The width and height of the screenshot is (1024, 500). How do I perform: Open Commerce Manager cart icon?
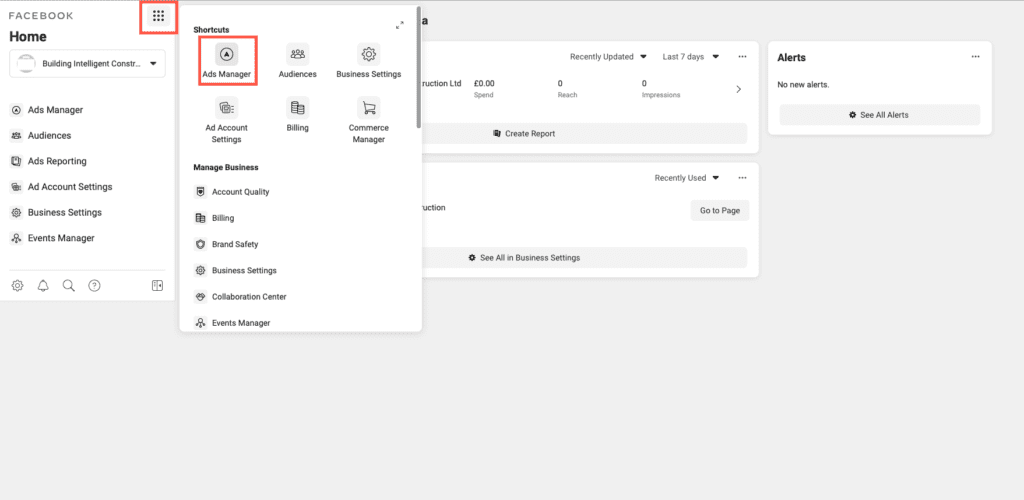click(x=368, y=108)
